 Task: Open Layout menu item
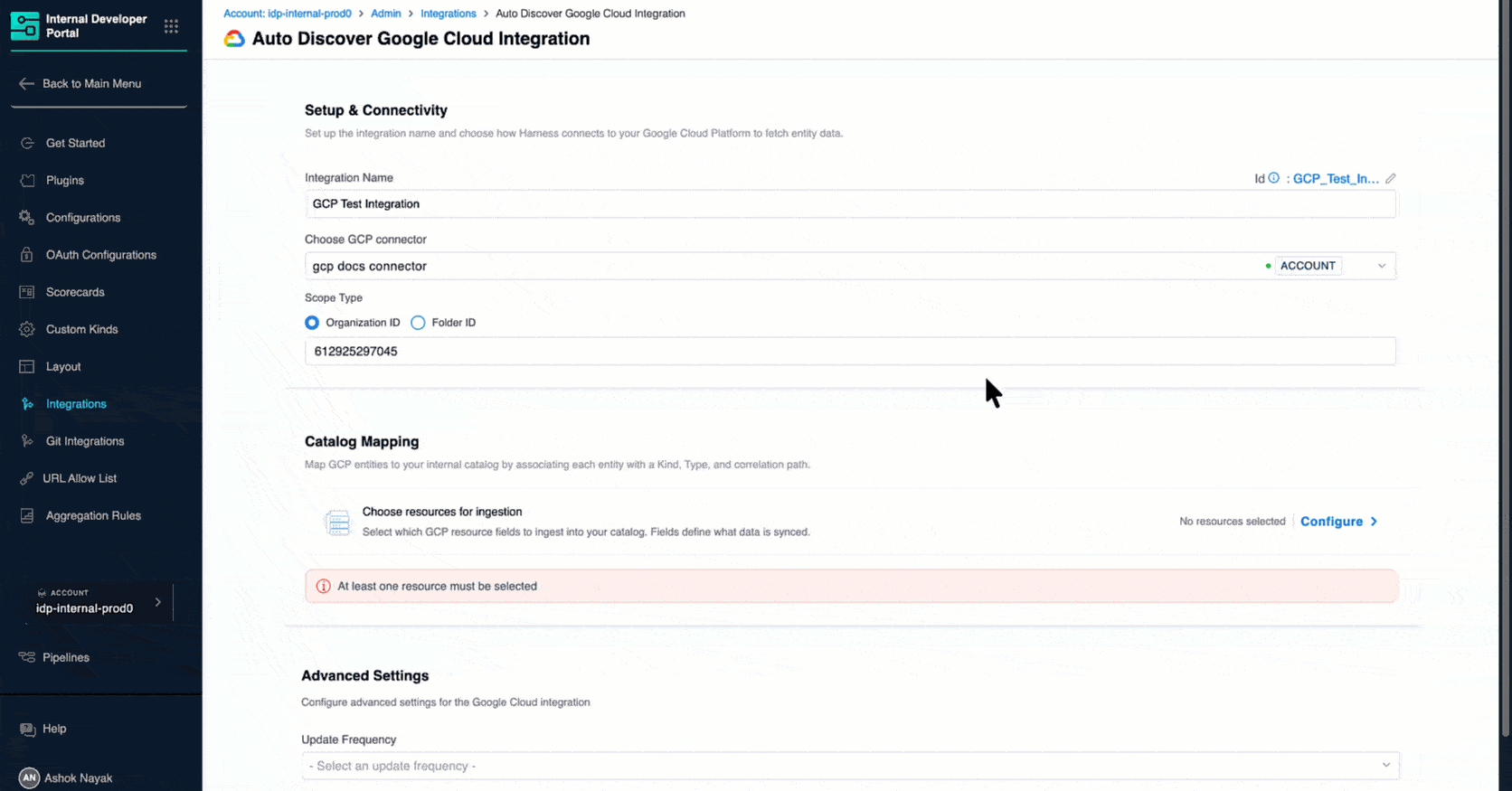pyautogui.click(x=63, y=366)
